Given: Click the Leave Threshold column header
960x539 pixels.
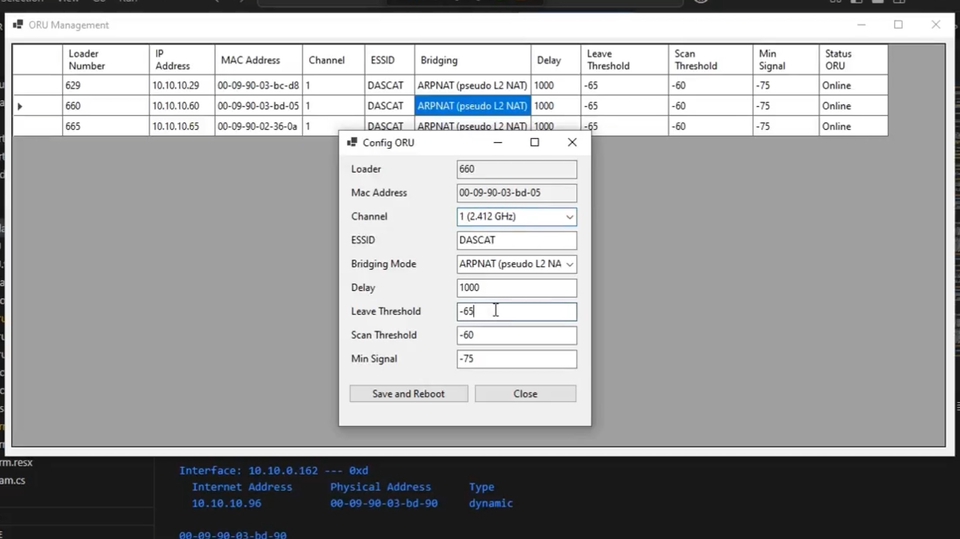Looking at the screenshot, I should pos(624,60).
